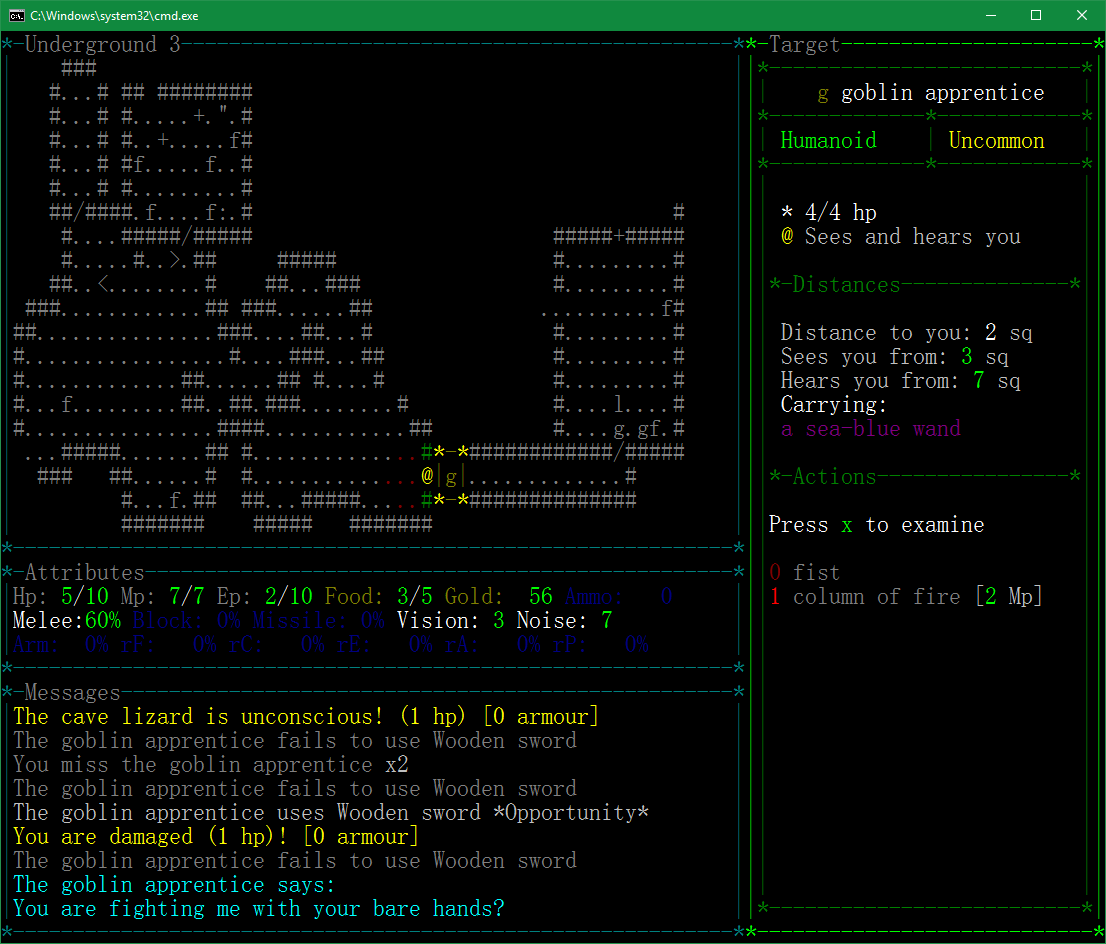Click the 'Actions' section header
Image resolution: width=1106 pixels, height=944 pixels.
click(x=834, y=476)
